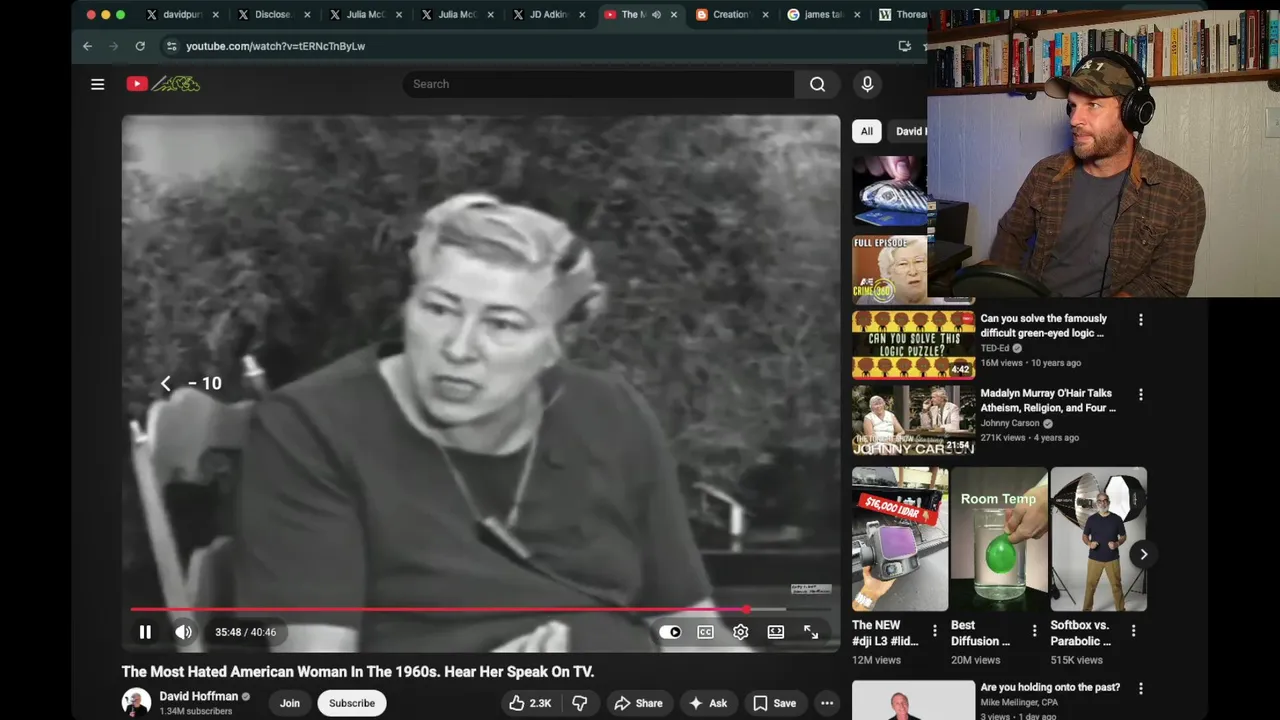The height and width of the screenshot is (720, 1280).
Task: Close the Creation tab
Action: point(766,15)
